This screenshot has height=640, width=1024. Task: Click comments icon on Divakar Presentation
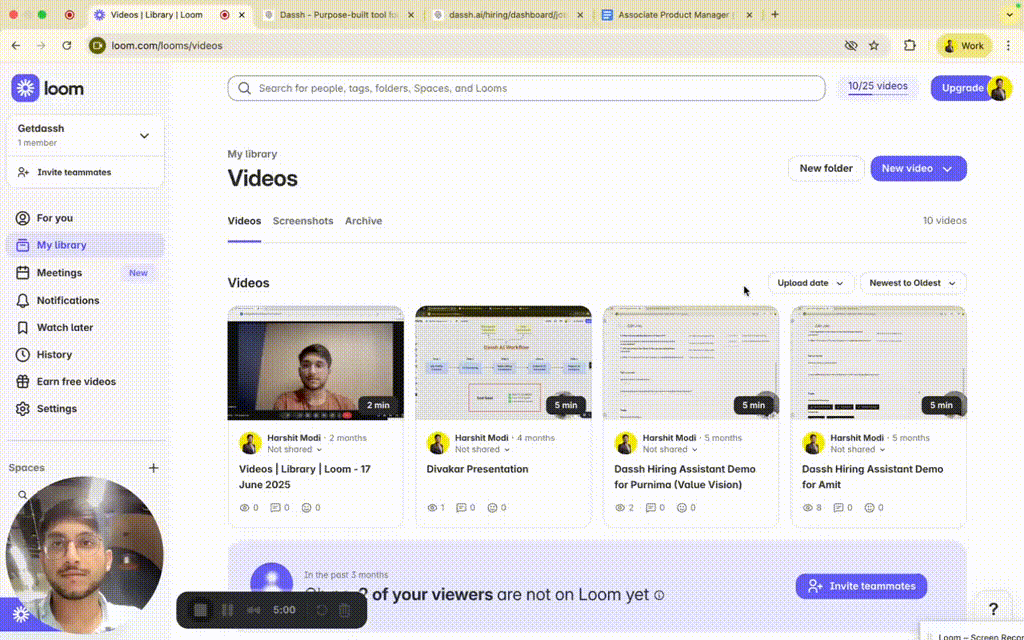[x=461, y=507]
